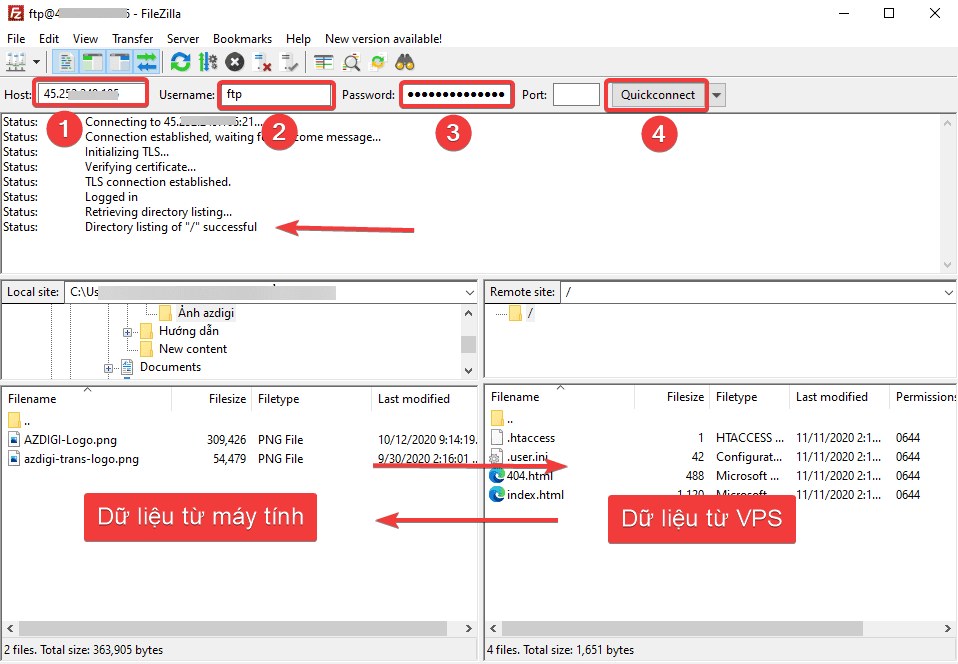Viewport: 958px width, 664px height.
Task: Search for files with Find files tool
Action: pyautogui.click(x=405, y=61)
